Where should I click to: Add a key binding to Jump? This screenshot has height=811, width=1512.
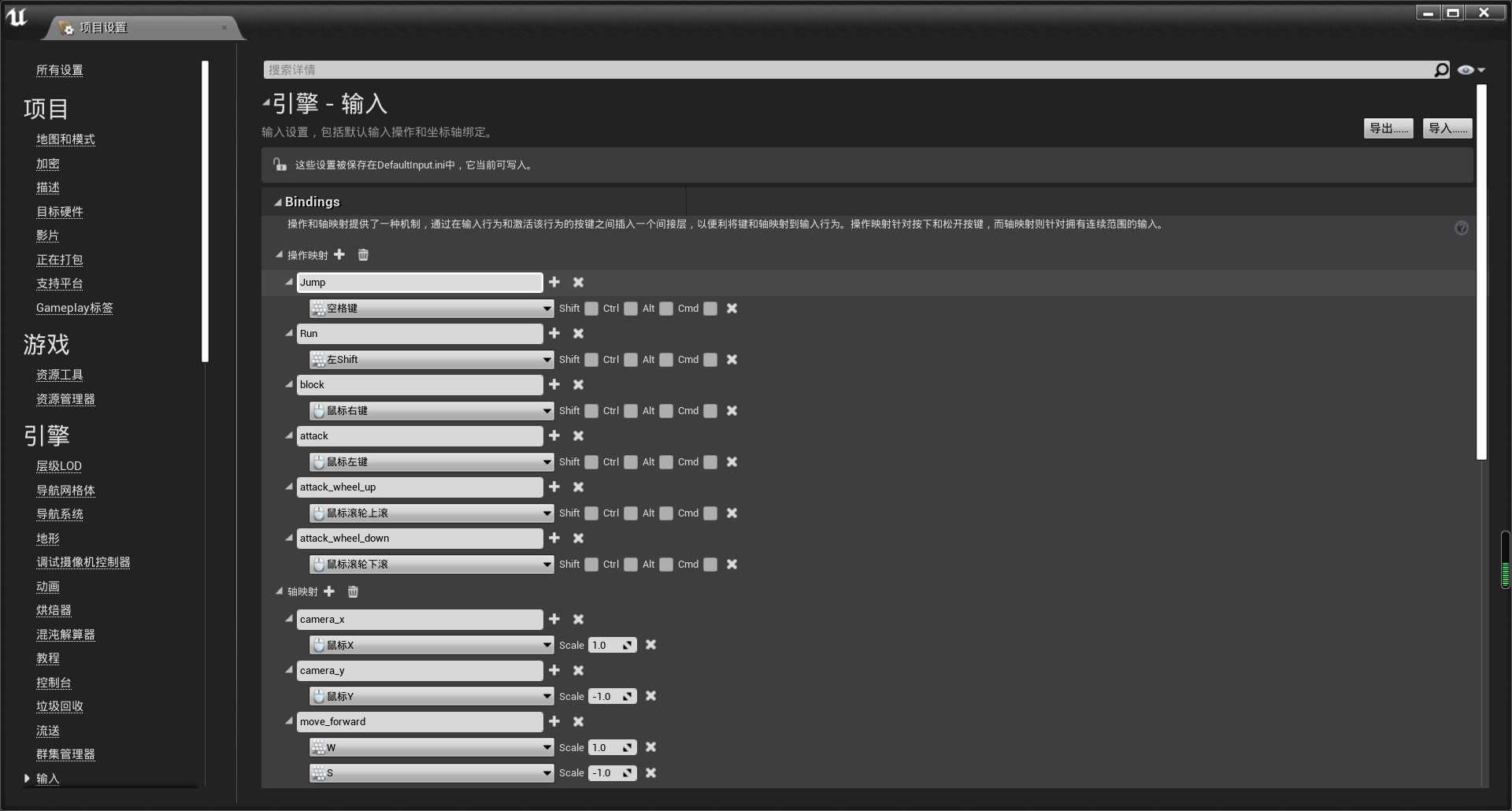pyautogui.click(x=554, y=282)
